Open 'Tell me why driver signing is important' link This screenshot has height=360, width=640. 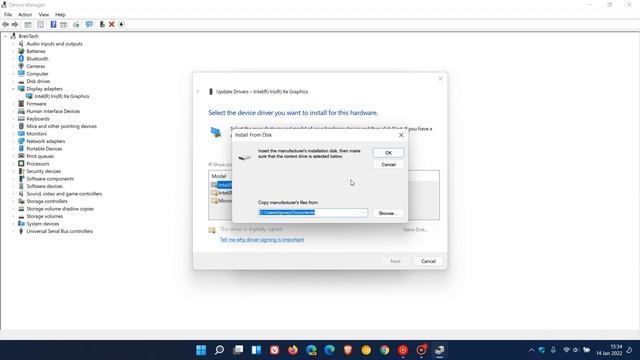pos(262,240)
